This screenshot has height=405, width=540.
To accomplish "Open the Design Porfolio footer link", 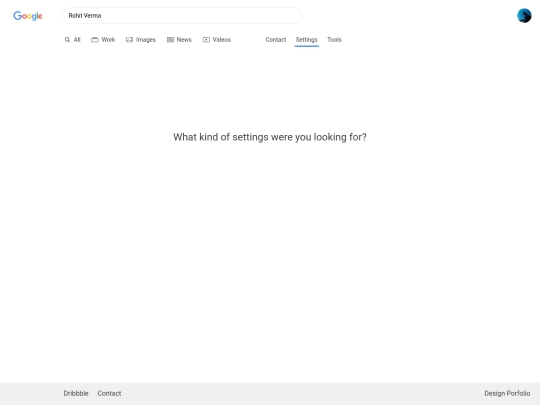I will [507, 393].
